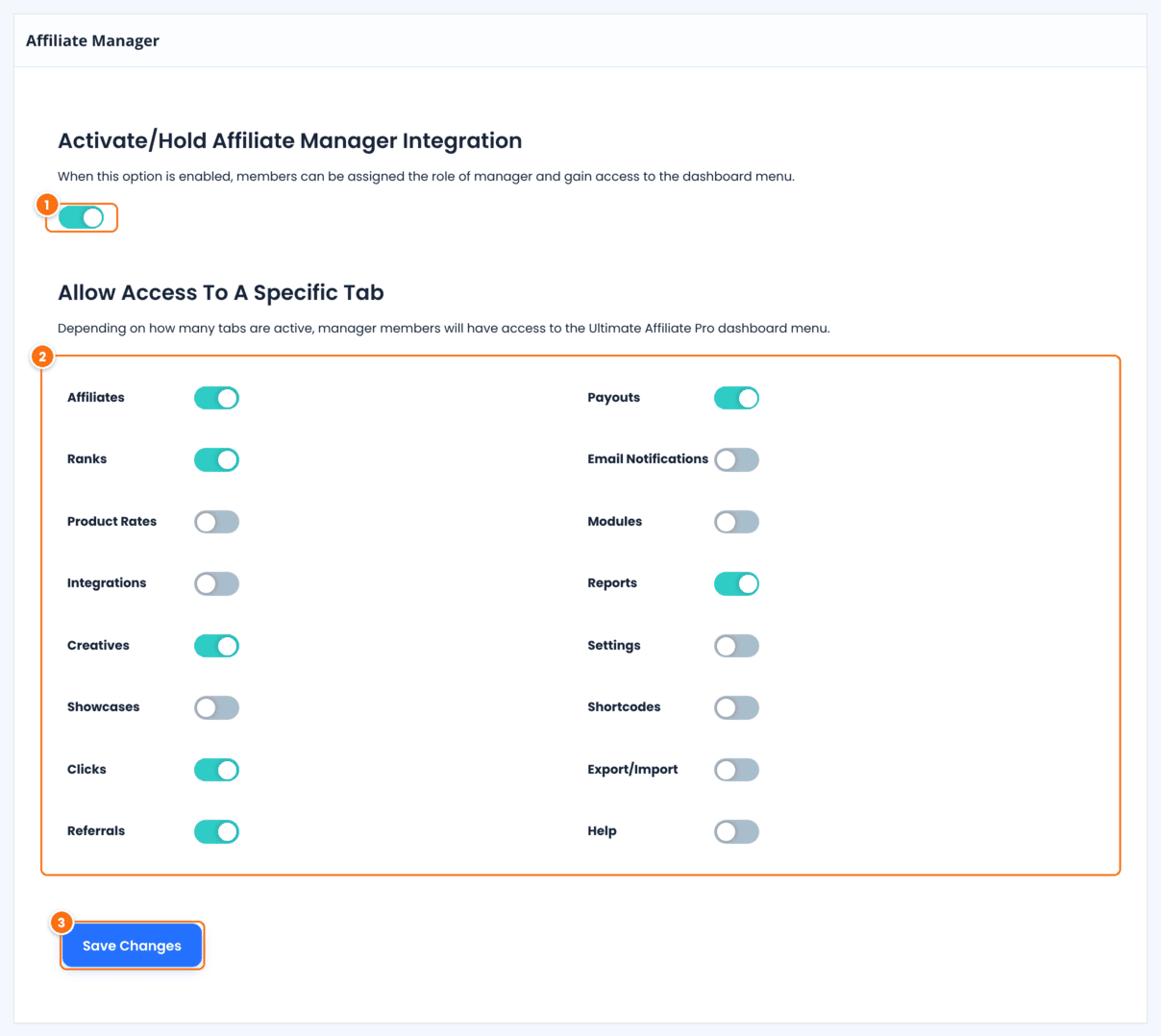
Task: Click the Affiliate Manager header title
Action: [x=92, y=40]
